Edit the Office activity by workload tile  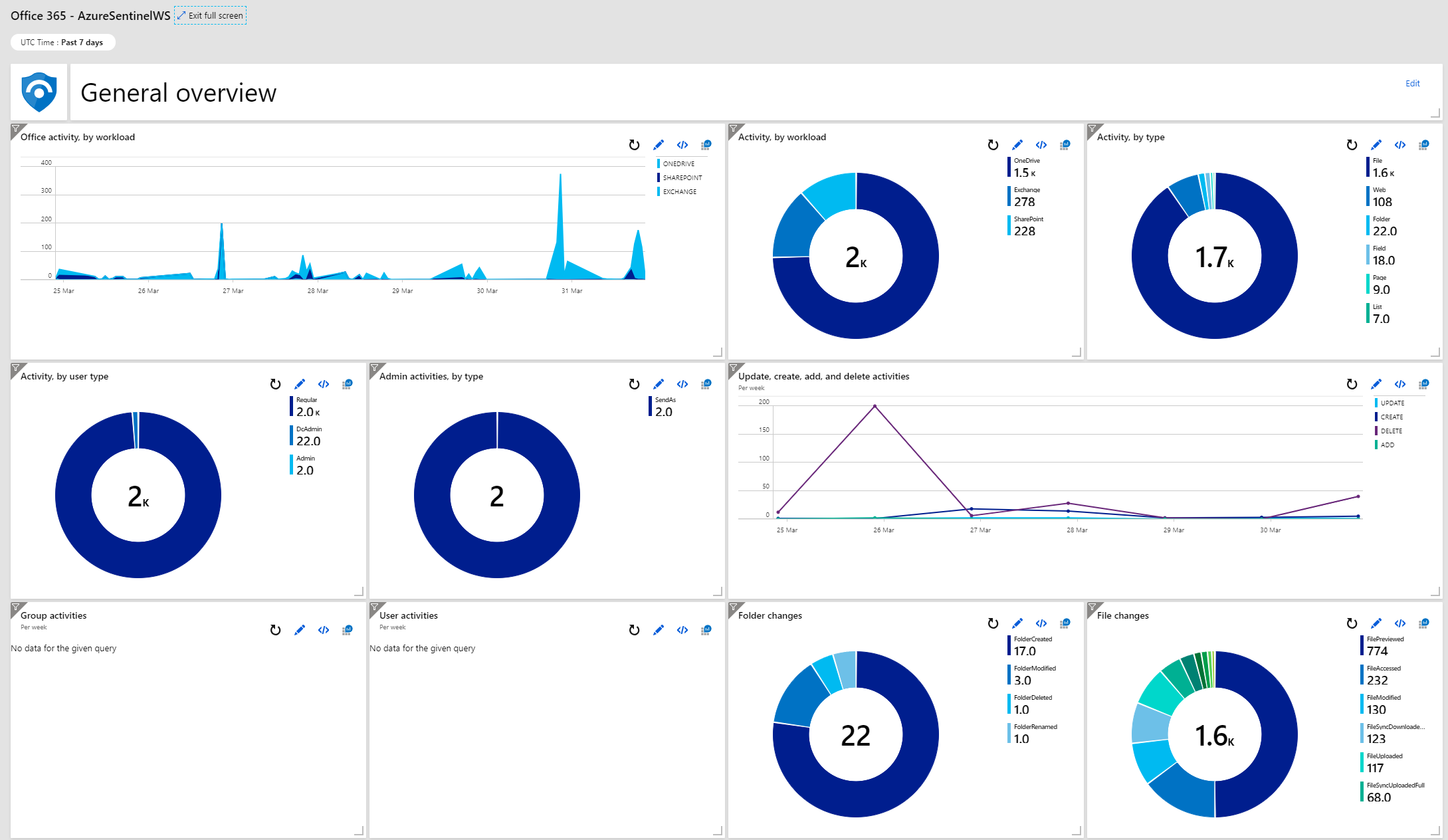(x=658, y=145)
